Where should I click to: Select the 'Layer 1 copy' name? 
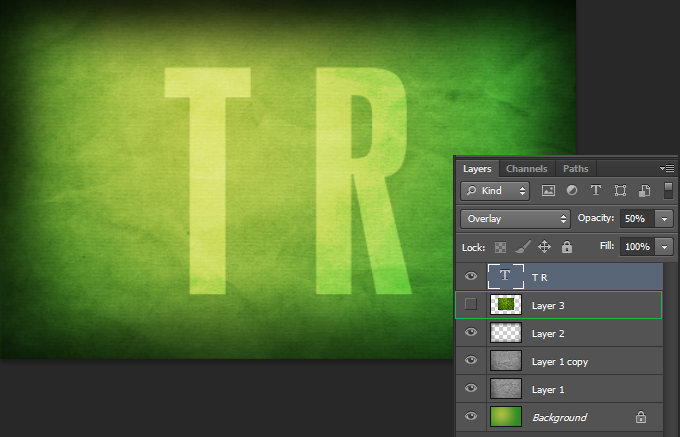tap(560, 362)
